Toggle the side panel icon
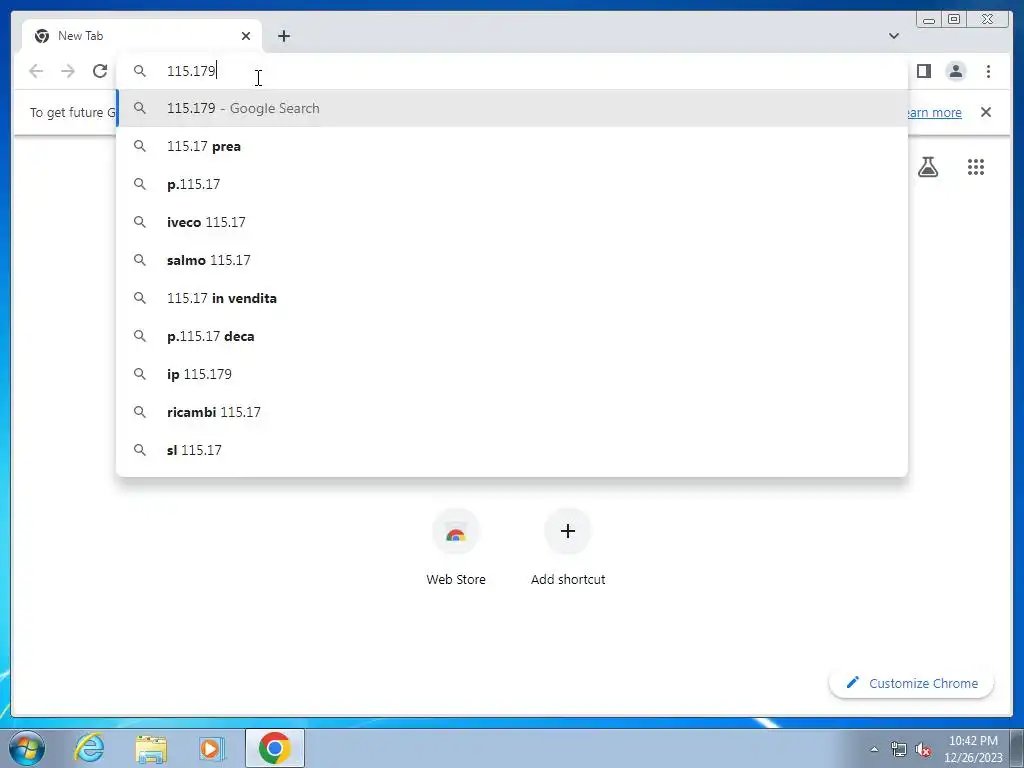The width and height of the screenshot is (1024, 768). pos(923,71)
